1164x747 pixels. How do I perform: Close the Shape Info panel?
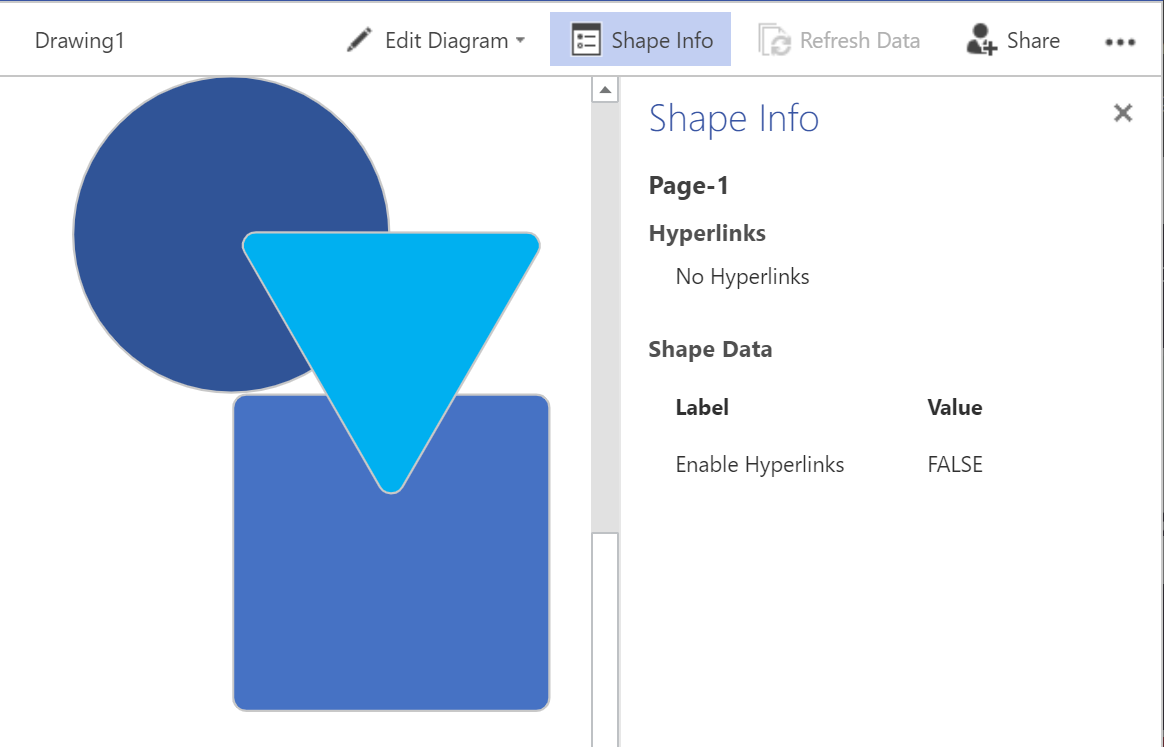[x=1122, y=113]
